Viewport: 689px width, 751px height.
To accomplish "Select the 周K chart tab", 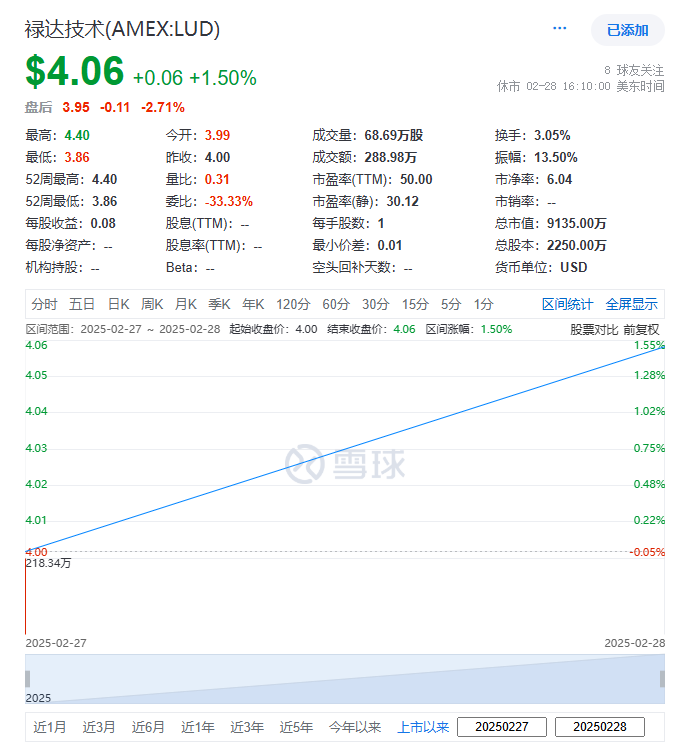I will [x=152, y=304].
